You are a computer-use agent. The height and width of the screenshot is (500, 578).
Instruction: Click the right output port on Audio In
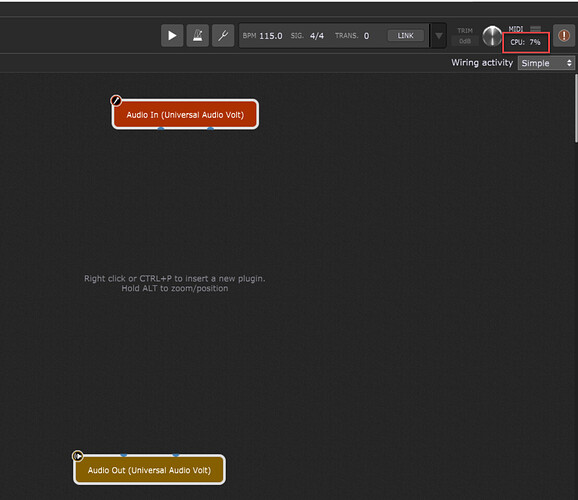210,129
